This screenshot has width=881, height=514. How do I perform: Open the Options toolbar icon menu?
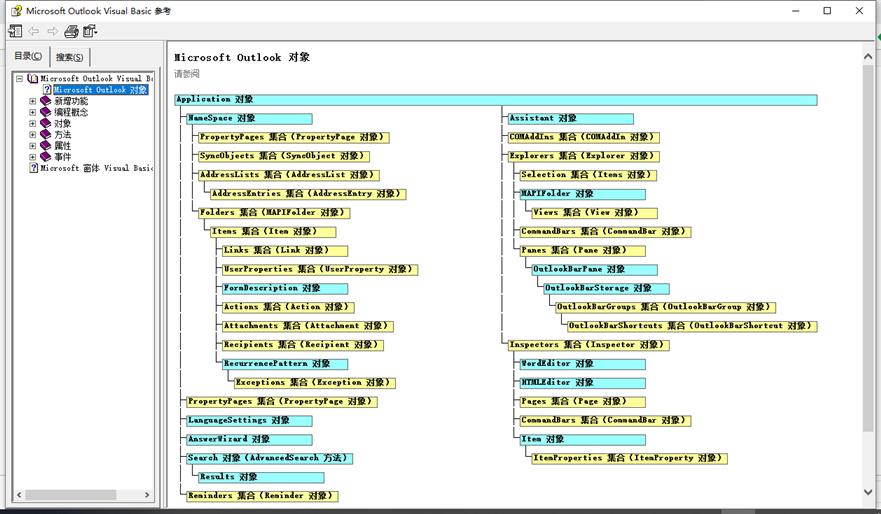coord(90,31)
